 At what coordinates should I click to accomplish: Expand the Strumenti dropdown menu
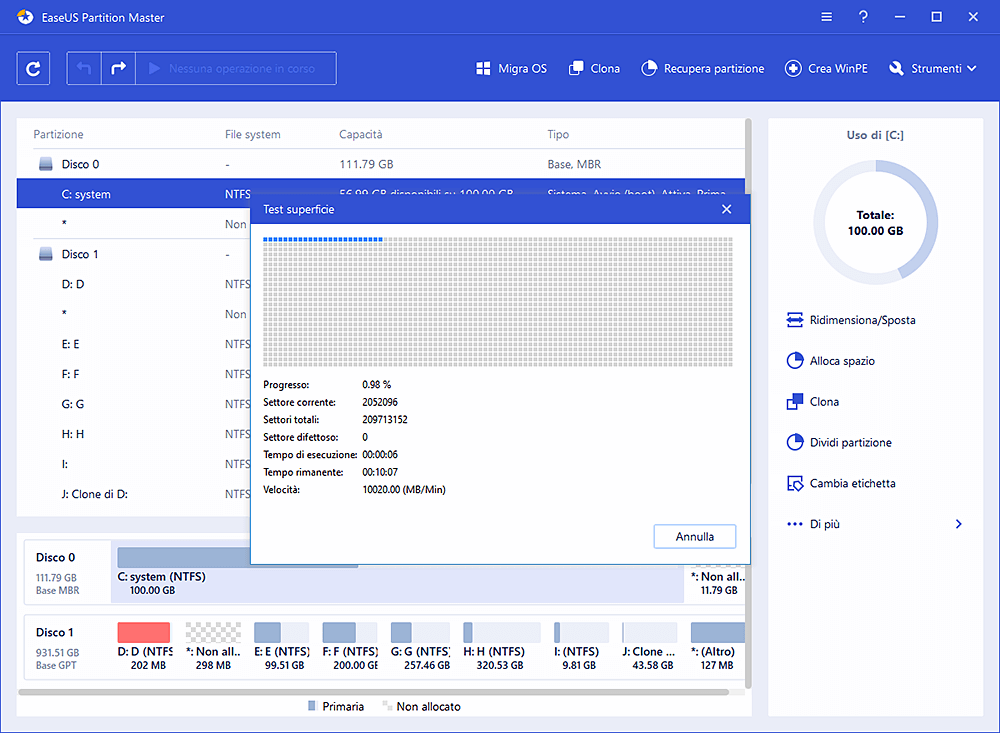(932, 68)
